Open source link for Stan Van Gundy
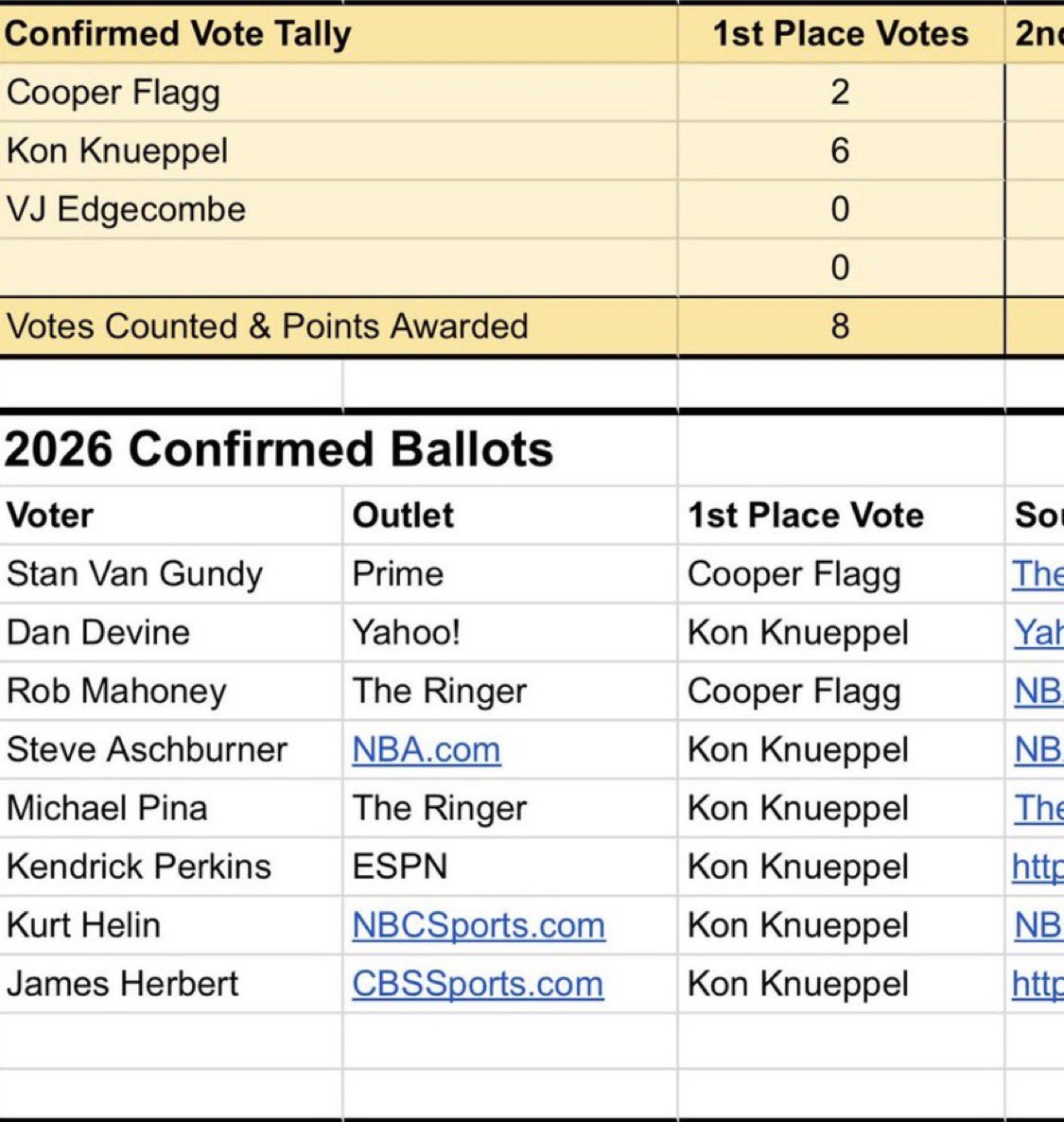1064x1122 pixels. (x=1037, y=574)
